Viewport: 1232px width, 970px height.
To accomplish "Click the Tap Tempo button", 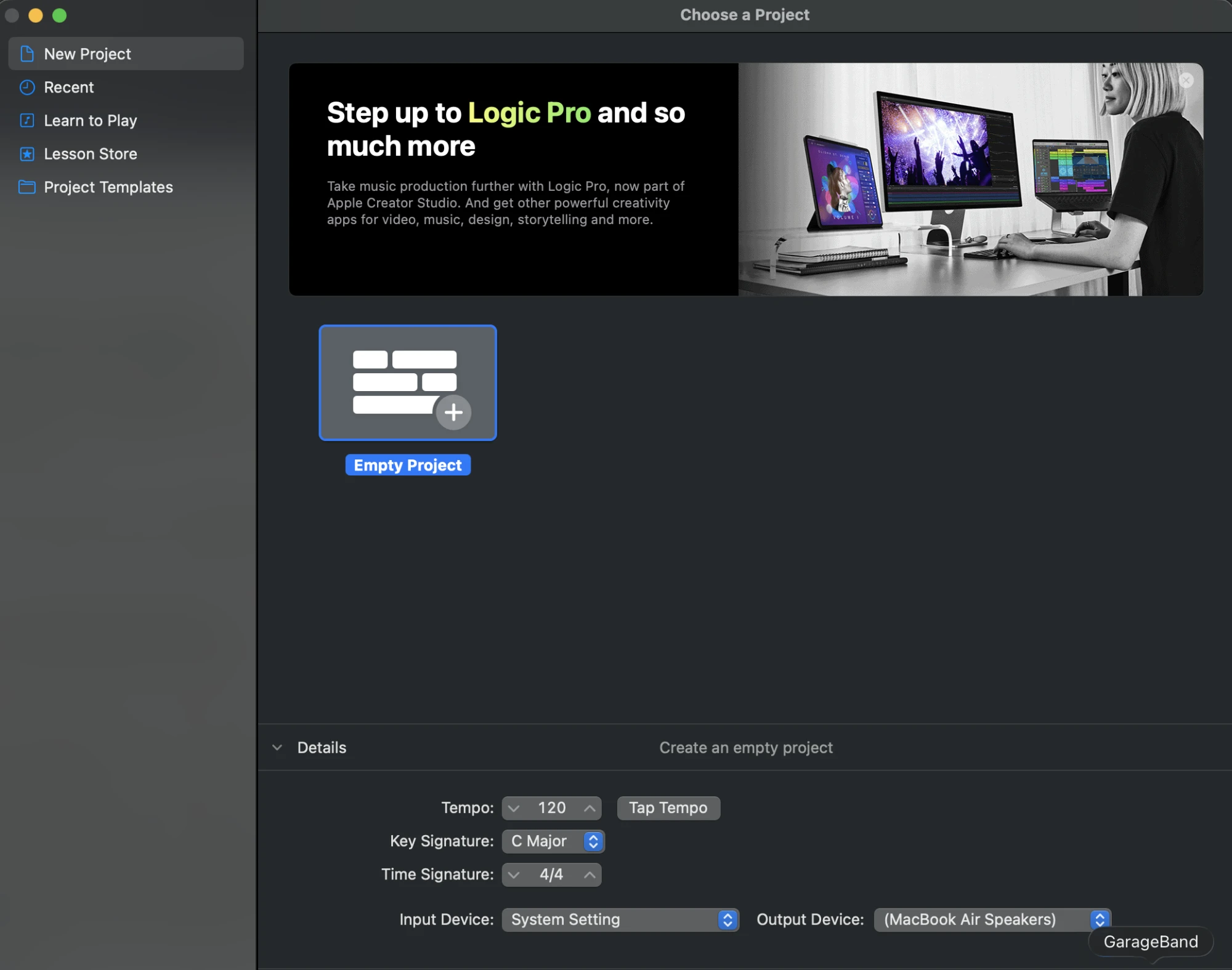I will (668, 807).
